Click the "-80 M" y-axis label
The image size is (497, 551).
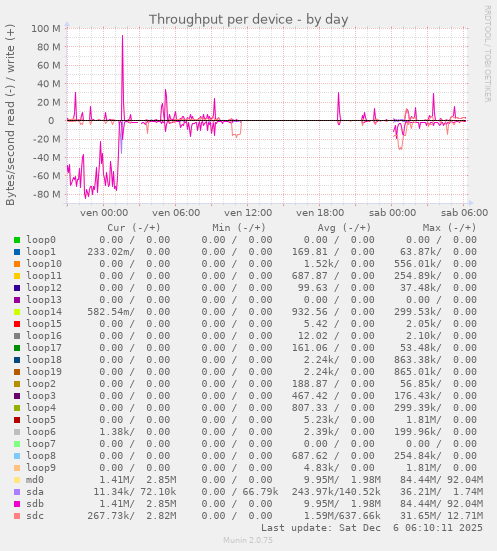tap(46, 194)
